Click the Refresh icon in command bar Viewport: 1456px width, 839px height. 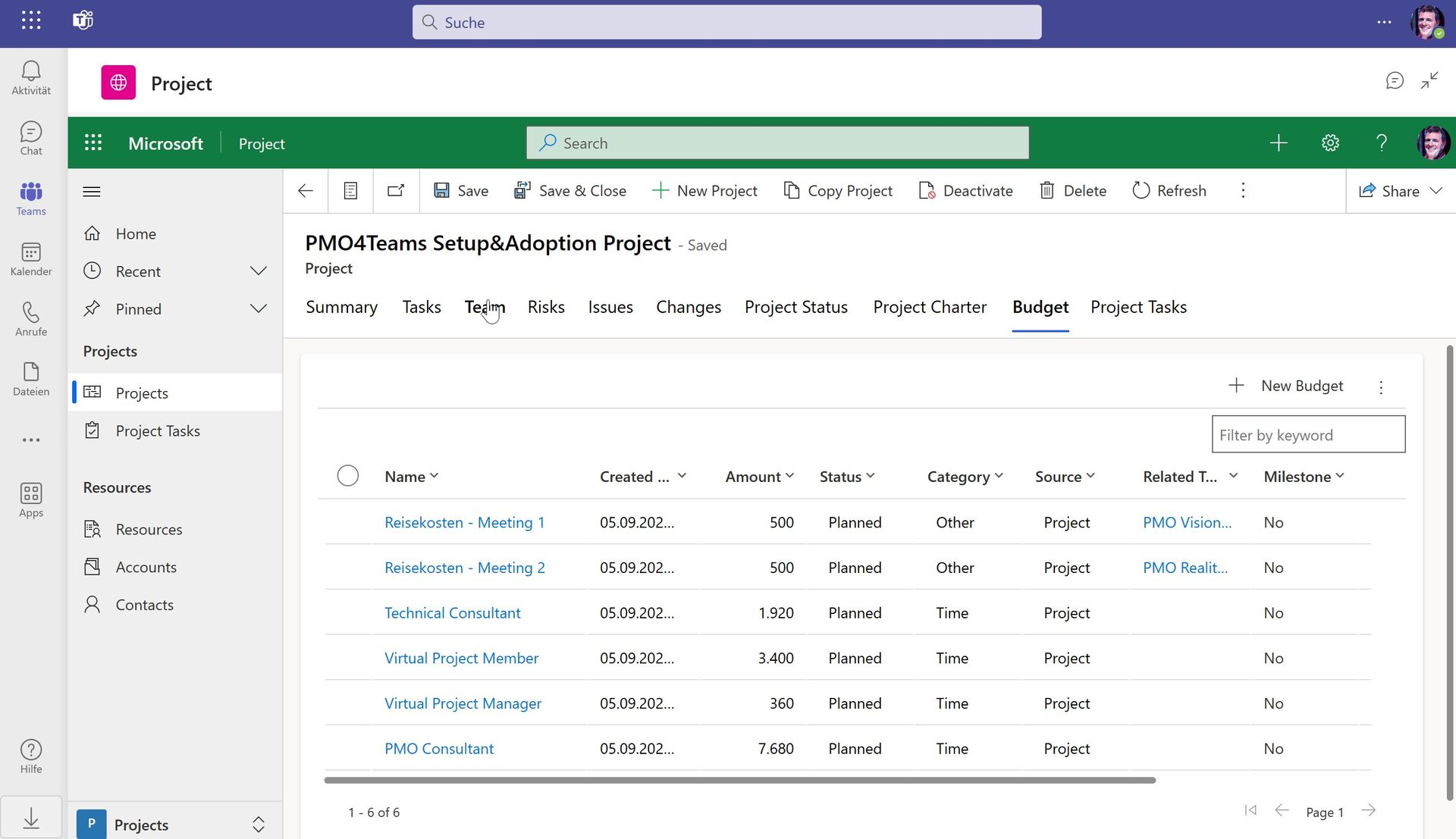(x=1141, y=190)
